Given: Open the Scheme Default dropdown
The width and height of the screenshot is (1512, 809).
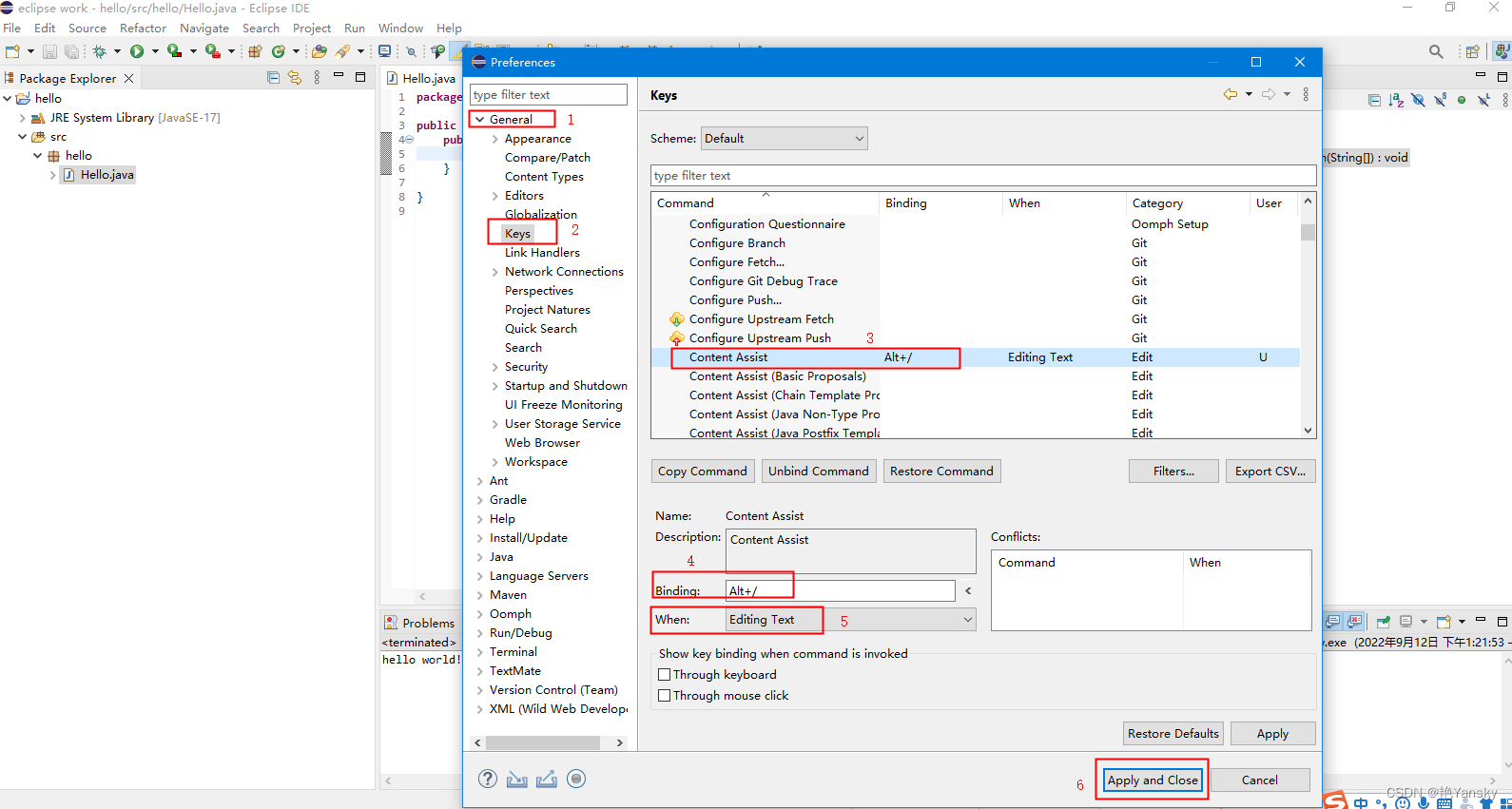Looking at the screenshot, I should [785, 138].
